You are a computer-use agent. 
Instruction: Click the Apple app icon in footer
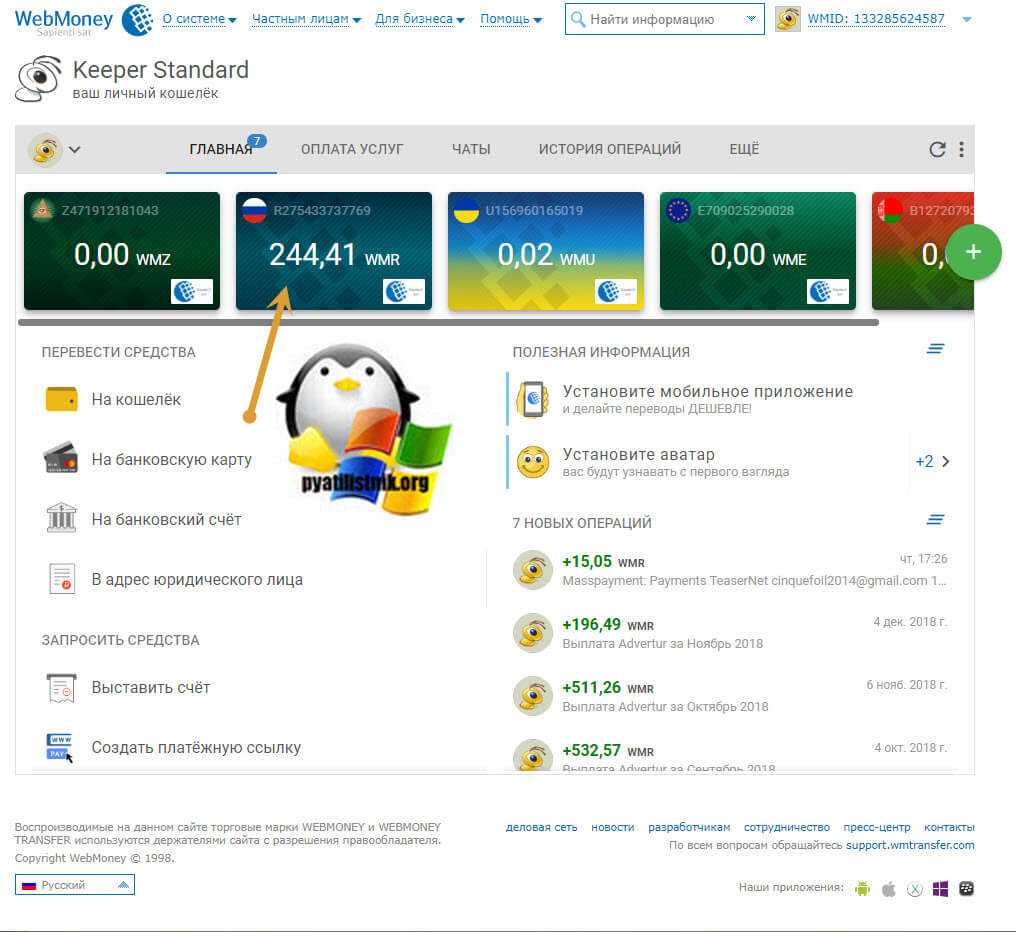888,888
